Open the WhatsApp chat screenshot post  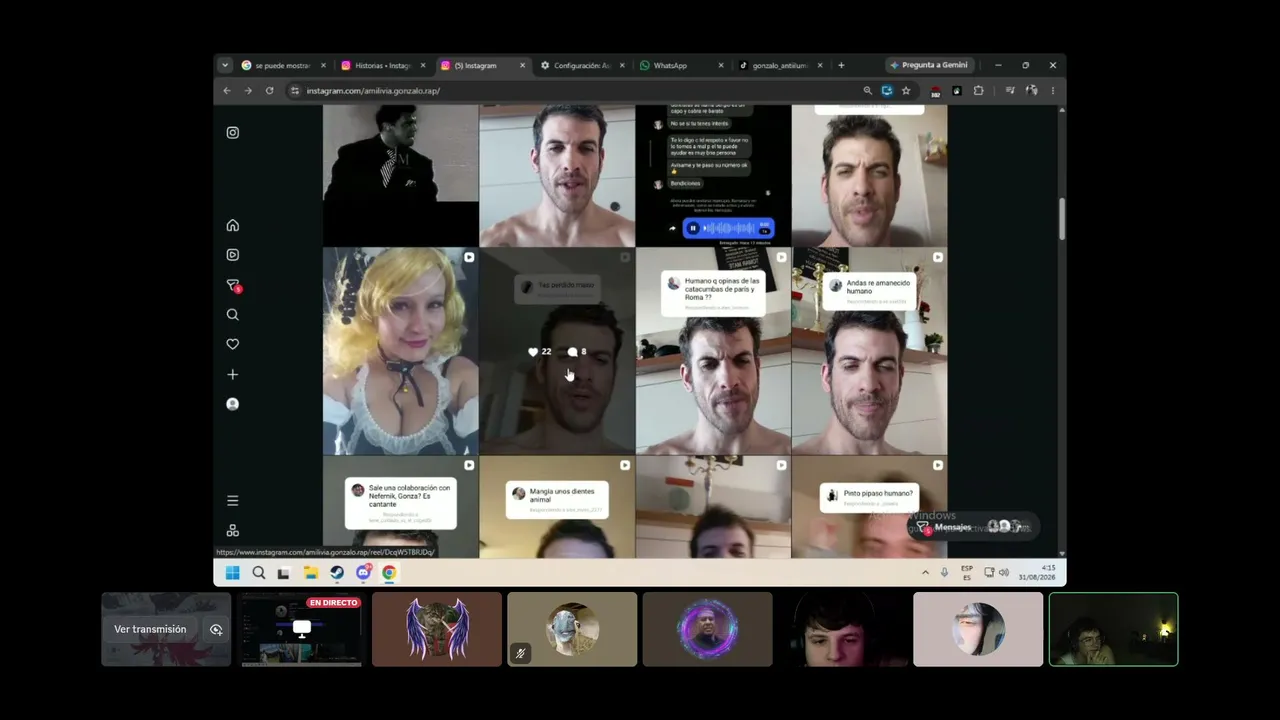(713, 176)
